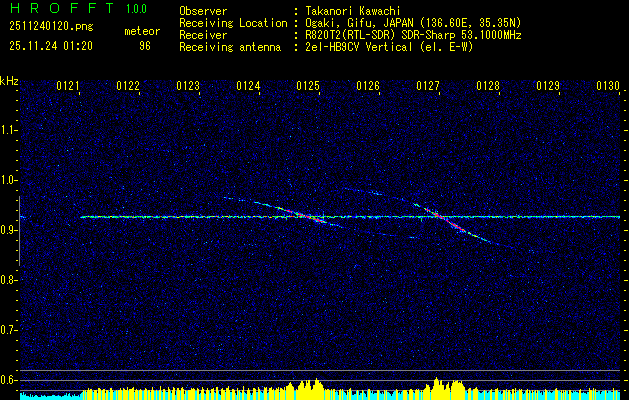Click the 2el-HB9CV Vertical antenna text

(x=387, y=47)
